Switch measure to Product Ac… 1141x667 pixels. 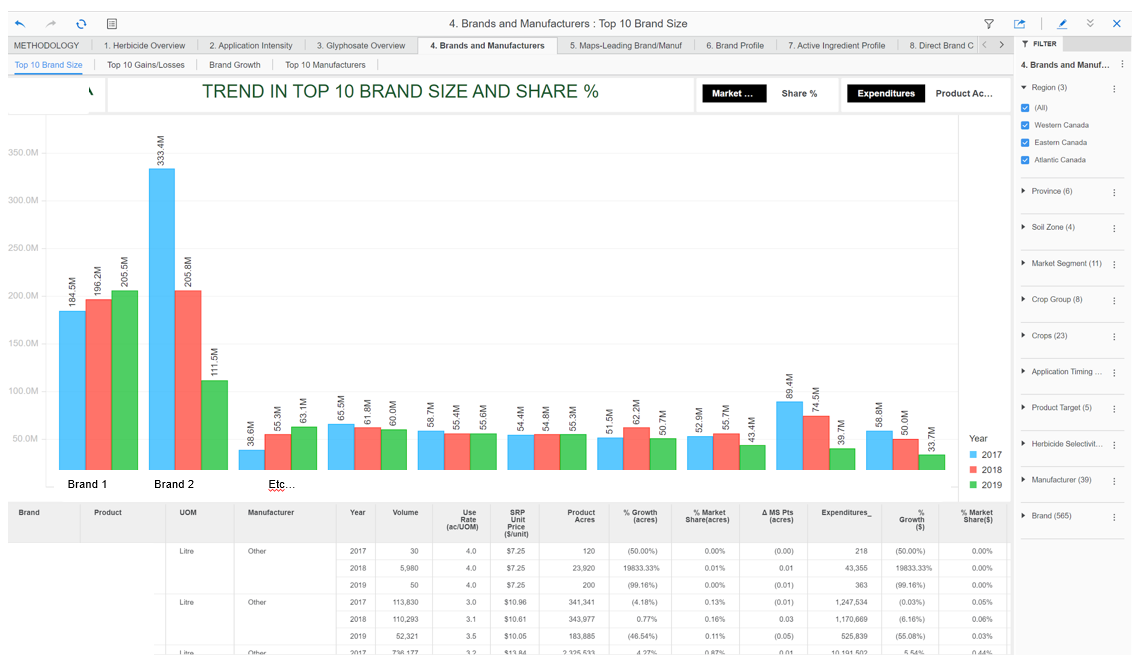(x=963, y=93)
